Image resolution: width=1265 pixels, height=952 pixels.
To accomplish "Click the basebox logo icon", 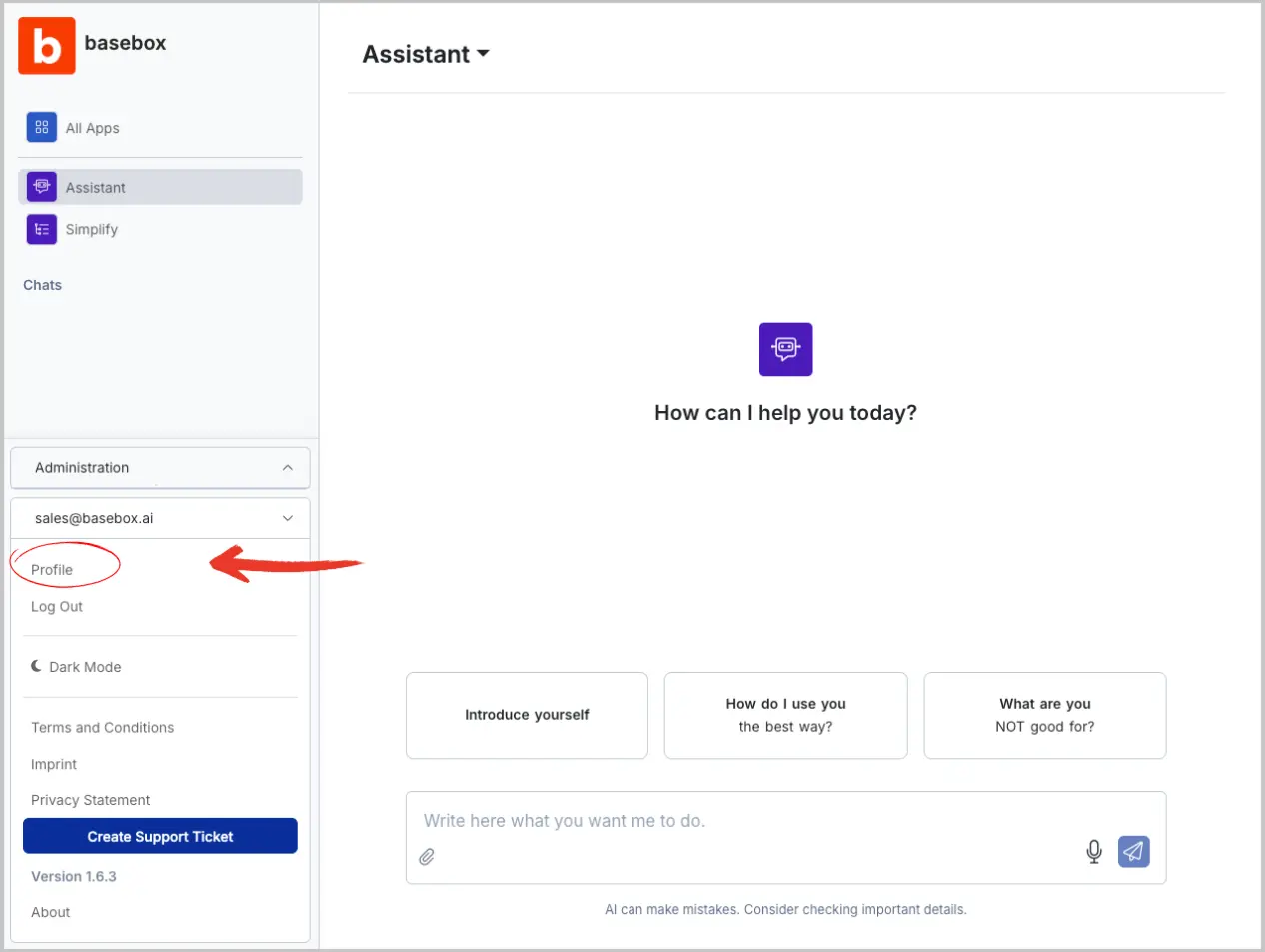I will (46, 46).
